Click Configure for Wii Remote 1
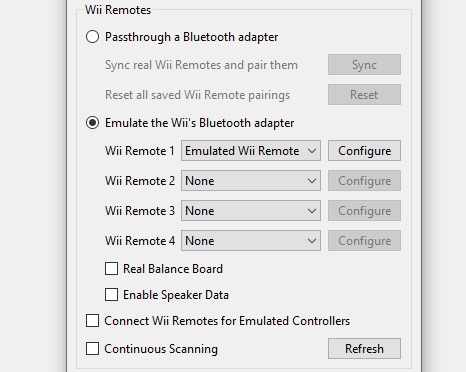Screen dimensions: 466x372 [x=364, y=151]
